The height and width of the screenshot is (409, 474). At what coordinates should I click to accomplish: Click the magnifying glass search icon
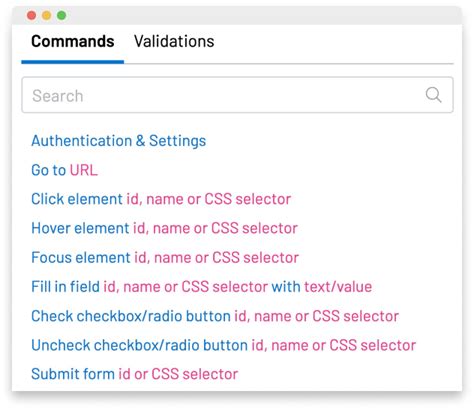click(433, 95)
